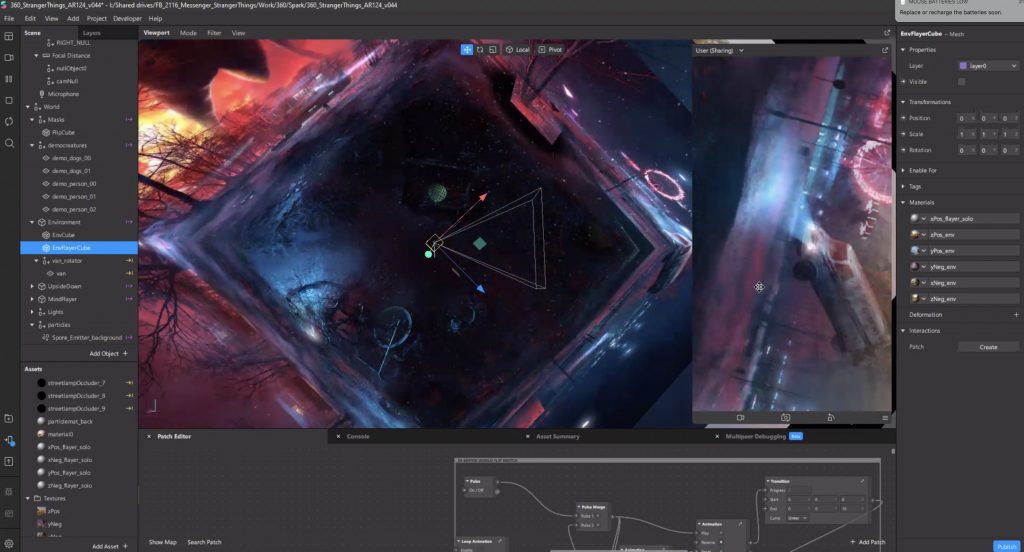Pop out the viewport with top-right icon
The height and width of the screenshot is (552, 1024).
pos(887,33)
